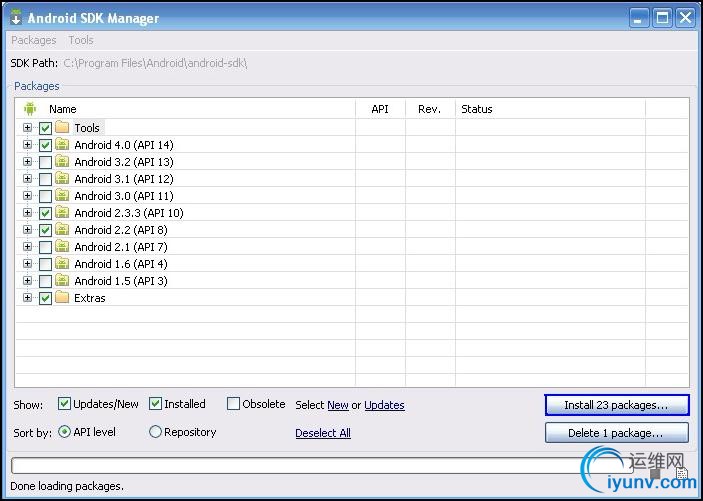Viewport: 703px width, 501px height.
Task: Select the API level sort option
Action: (65, 432)
